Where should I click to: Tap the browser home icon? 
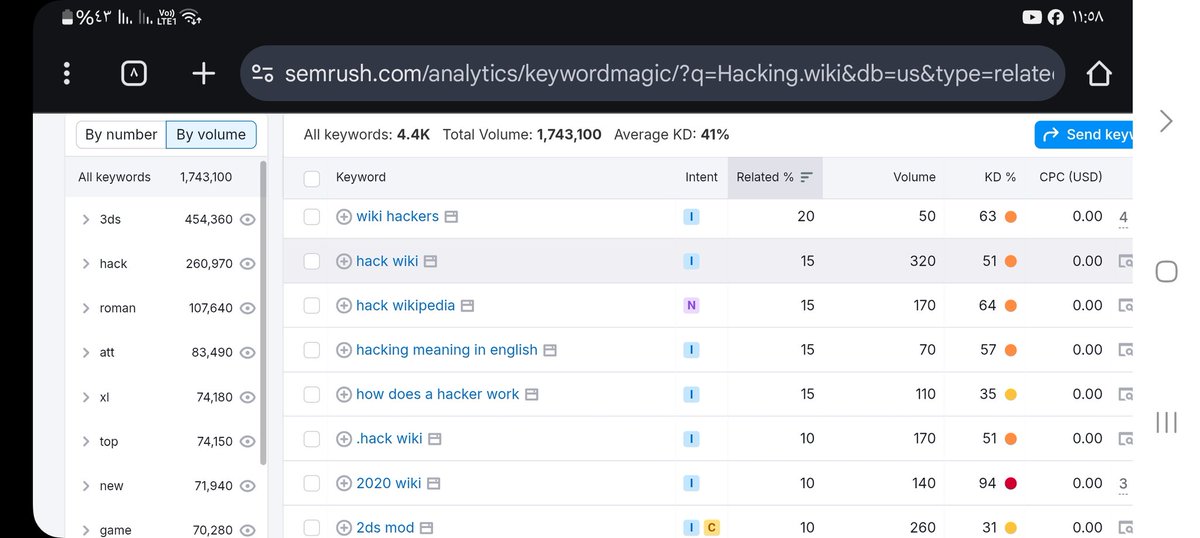tap(1098, 73)
